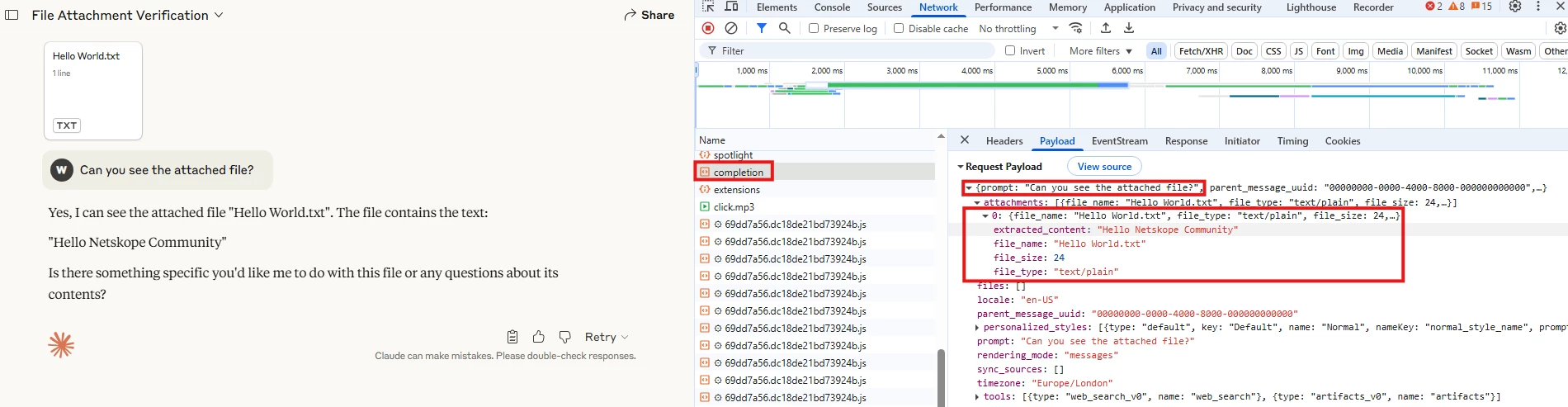
Task: Open network conditions wifi icon
Action: (1075, 28)
